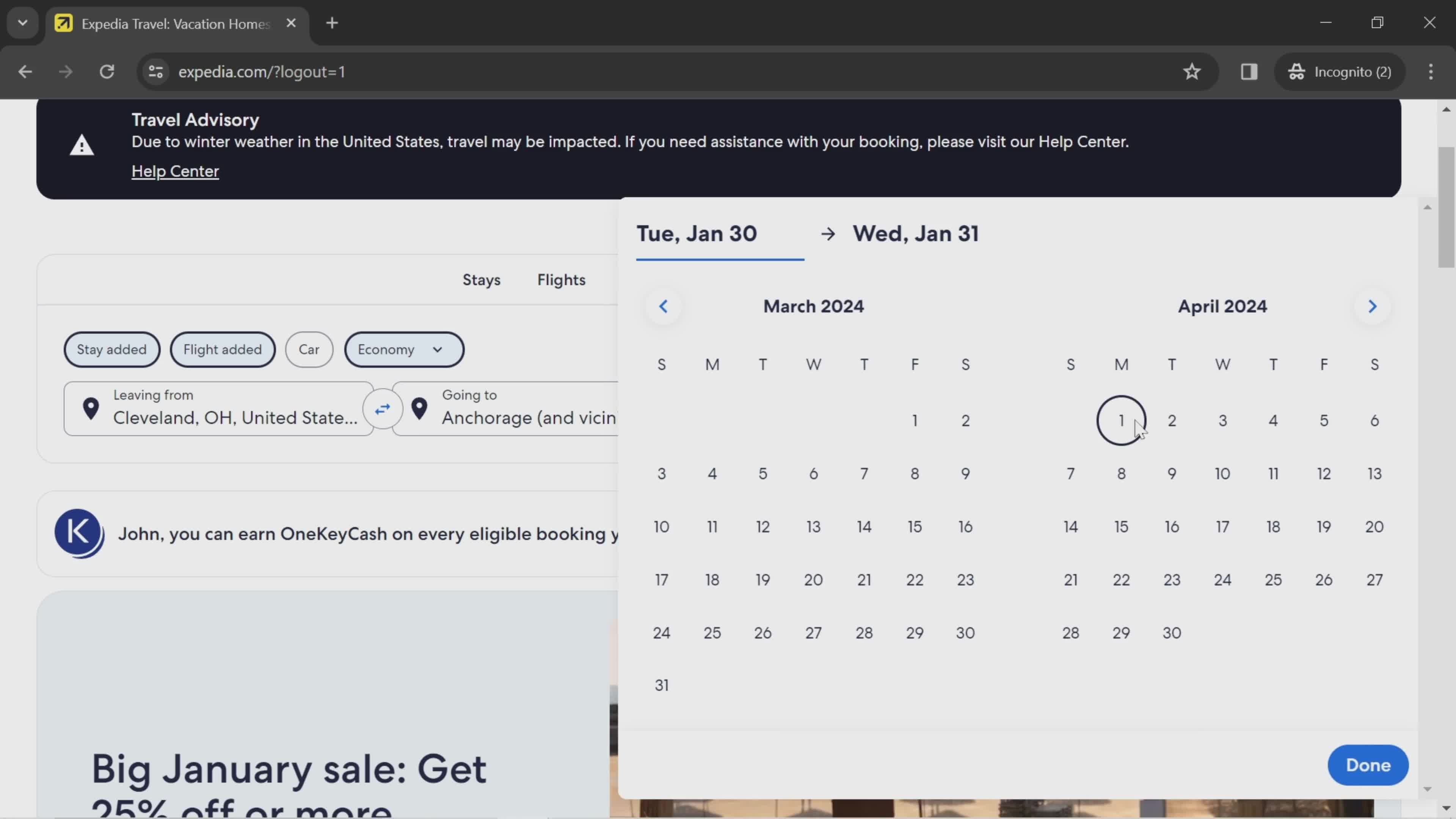
Task: Select the Tue, Jan 30 start date field
Action: [720, 234]
